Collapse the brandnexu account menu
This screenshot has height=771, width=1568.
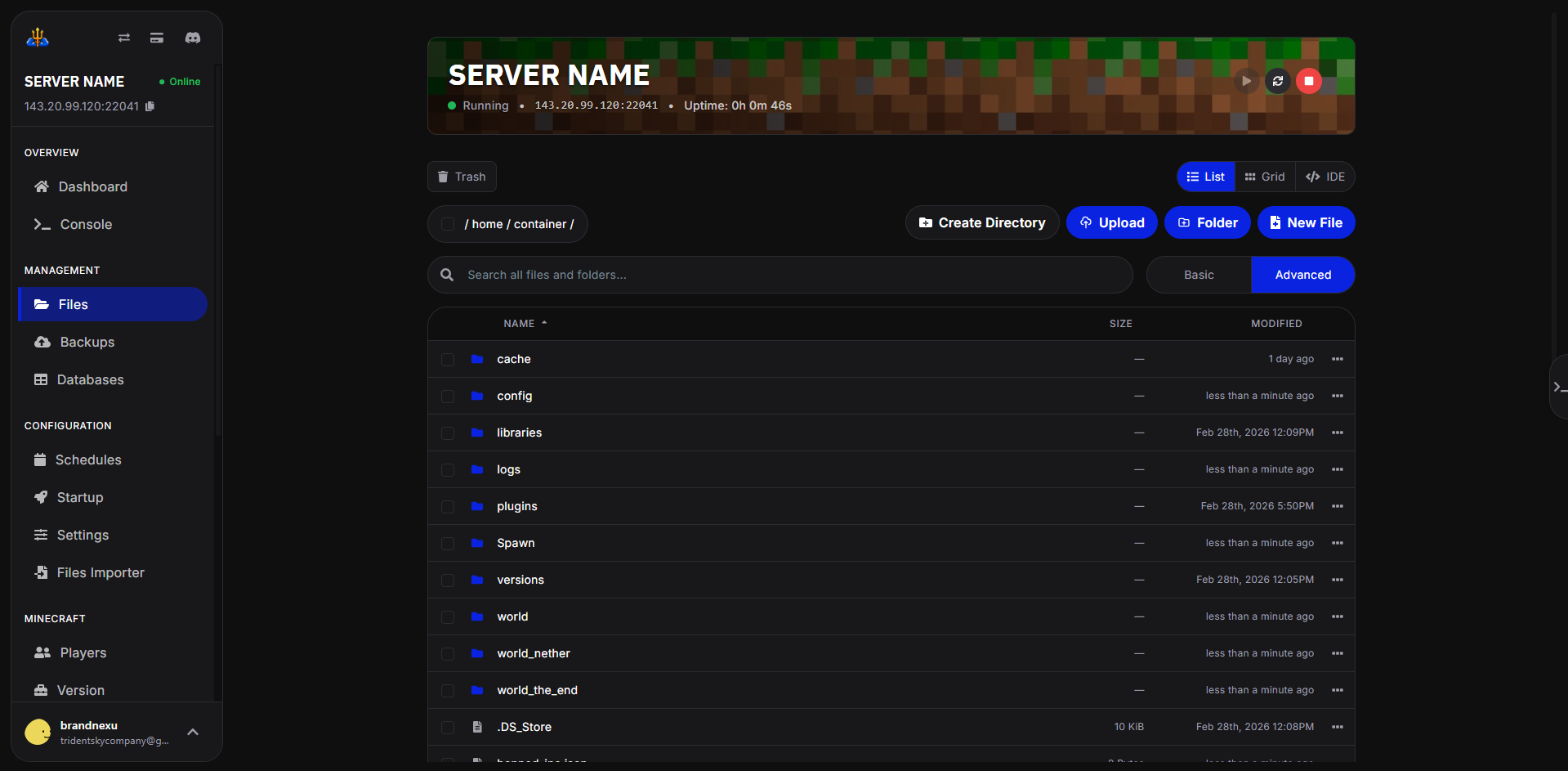(193, 732)
